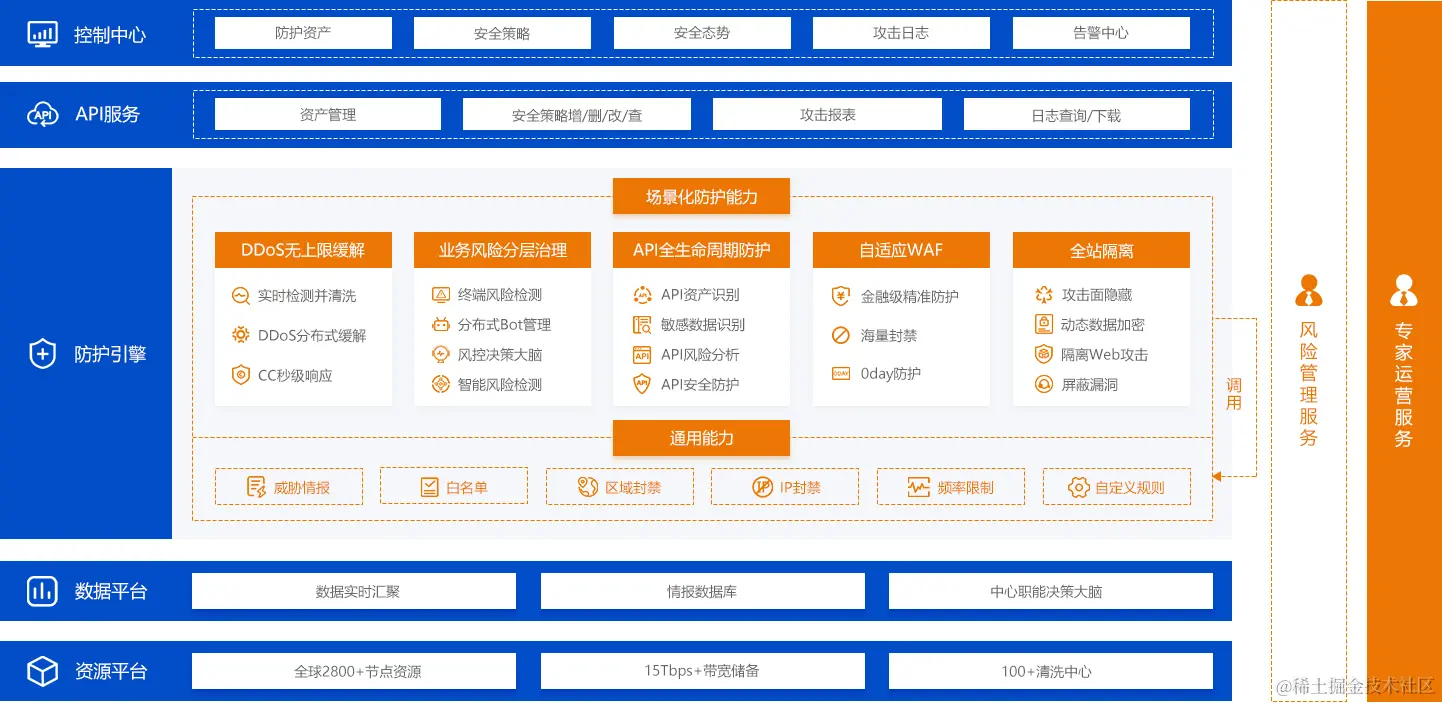Screen dimensions: 1442x703
Task: Select the API安全防护 shield icon
Action: [x=640, y=384]
